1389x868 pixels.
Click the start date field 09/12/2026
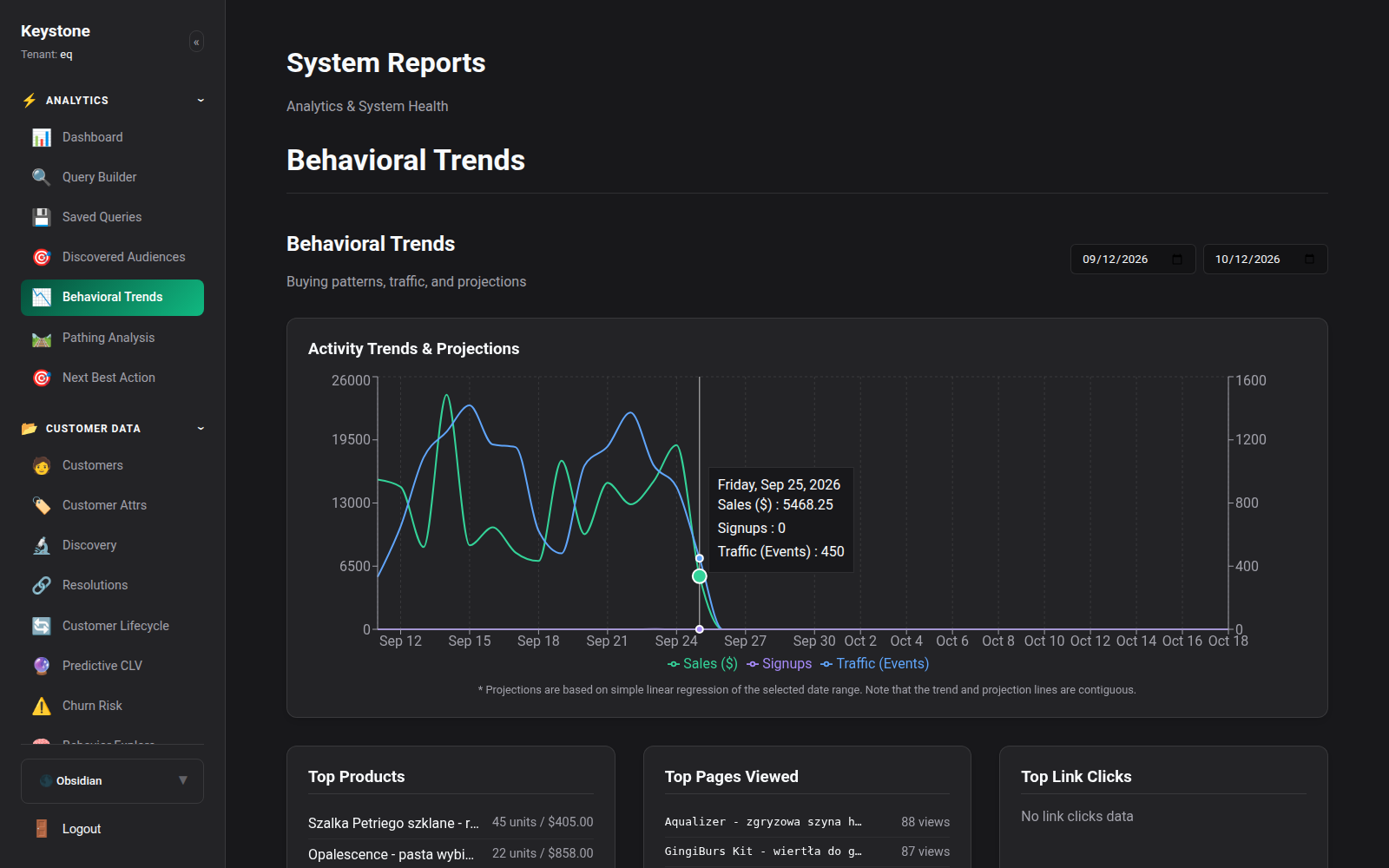point(1133,260)
